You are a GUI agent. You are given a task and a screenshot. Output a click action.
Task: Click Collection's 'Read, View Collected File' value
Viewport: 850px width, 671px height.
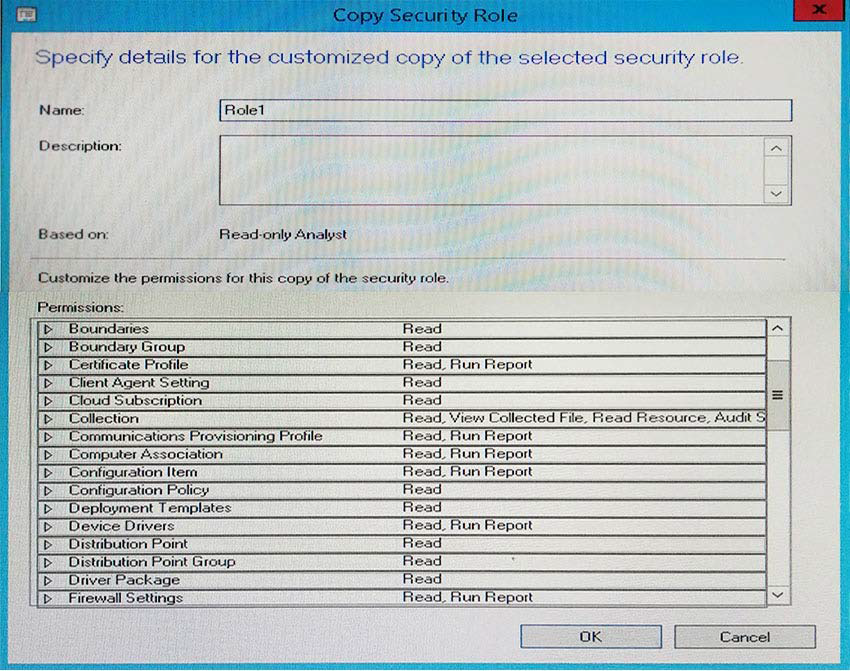click(584, 418)
